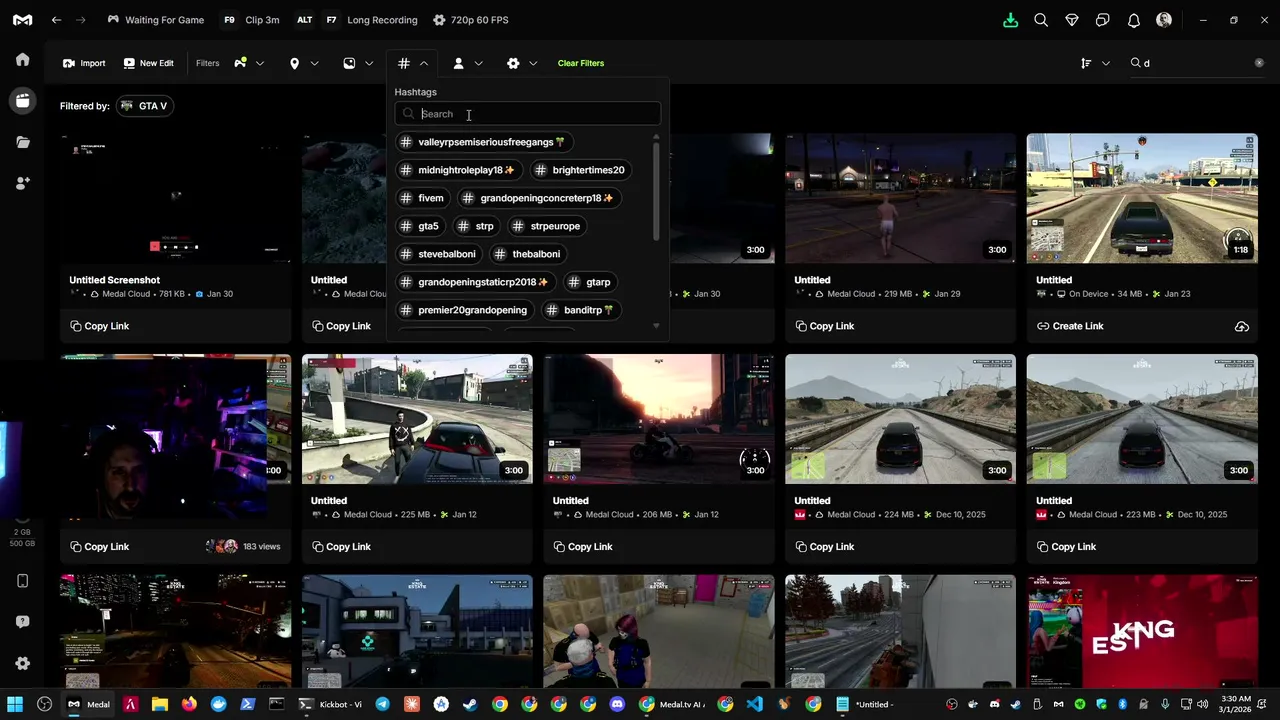The width and height of the screenshot is (1280, 720).
Task: Select the brightertimes20 hashtag
Action: 580,170
